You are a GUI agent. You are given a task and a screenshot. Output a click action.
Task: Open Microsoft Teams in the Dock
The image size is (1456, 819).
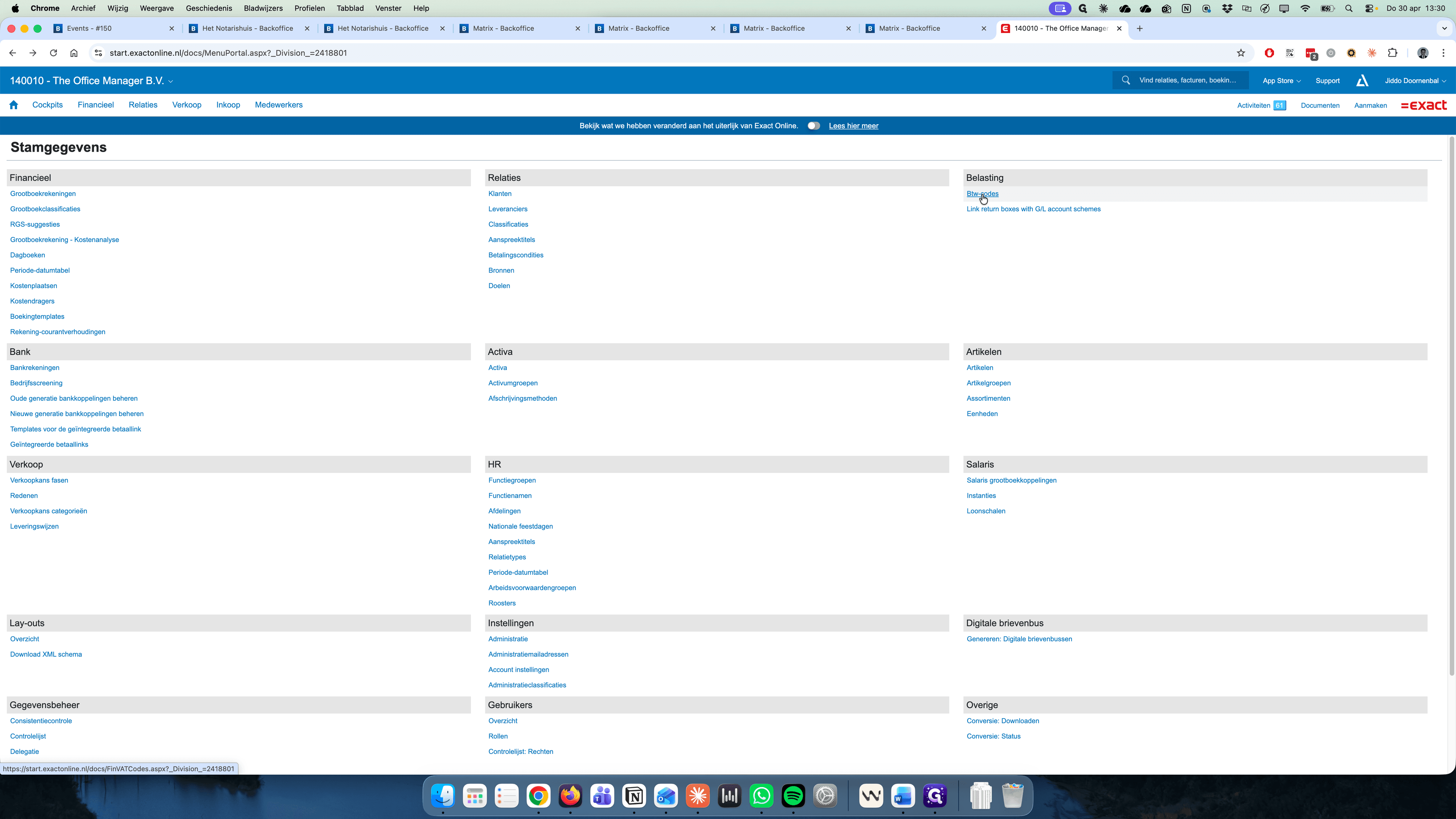point(602,796)
